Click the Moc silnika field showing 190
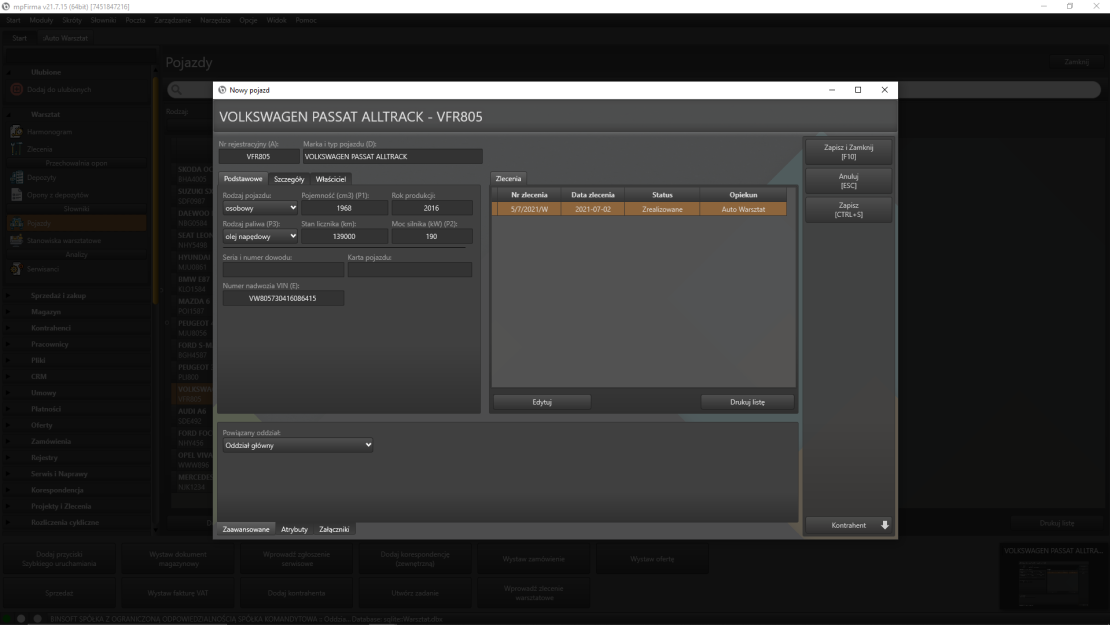1110x625 pixels. click(431, 236)
